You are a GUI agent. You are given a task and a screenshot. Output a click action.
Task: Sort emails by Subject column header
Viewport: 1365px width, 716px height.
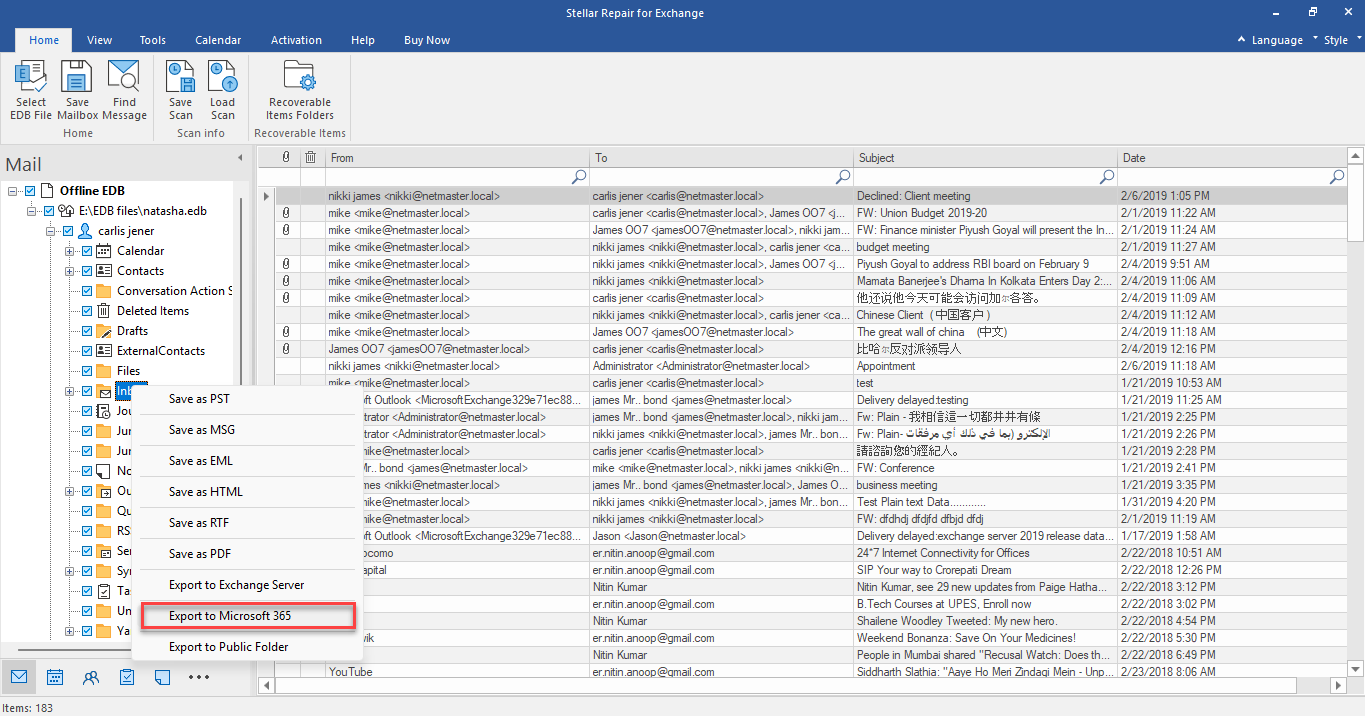click(986, 157)
